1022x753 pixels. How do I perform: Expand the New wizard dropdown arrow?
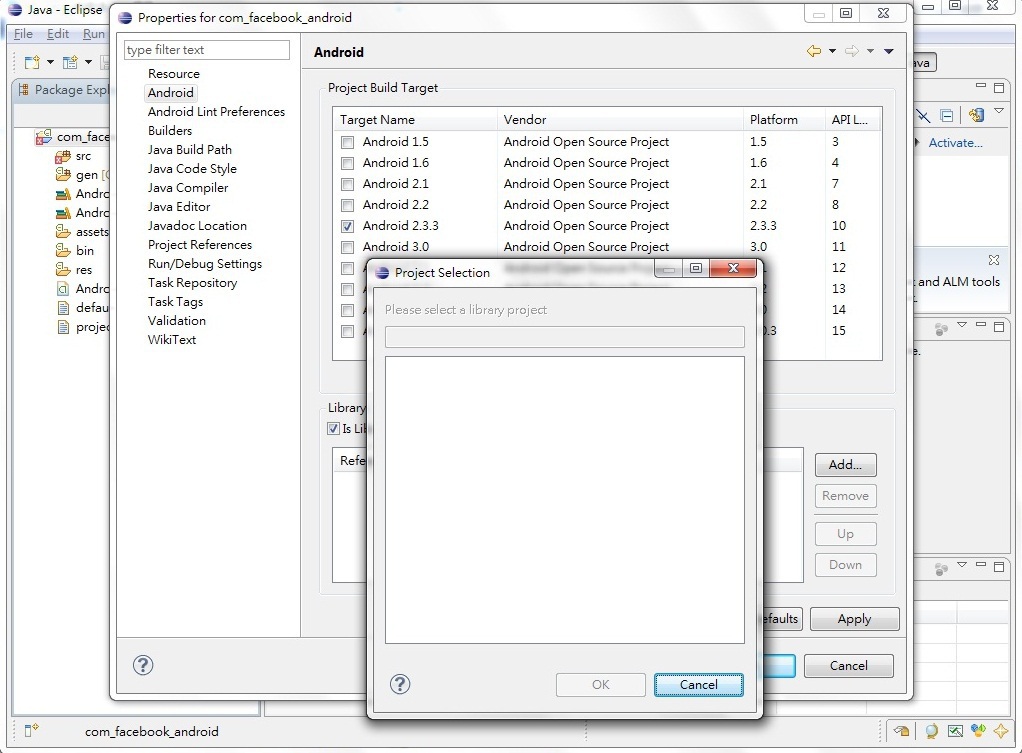(x=50, y=62)
